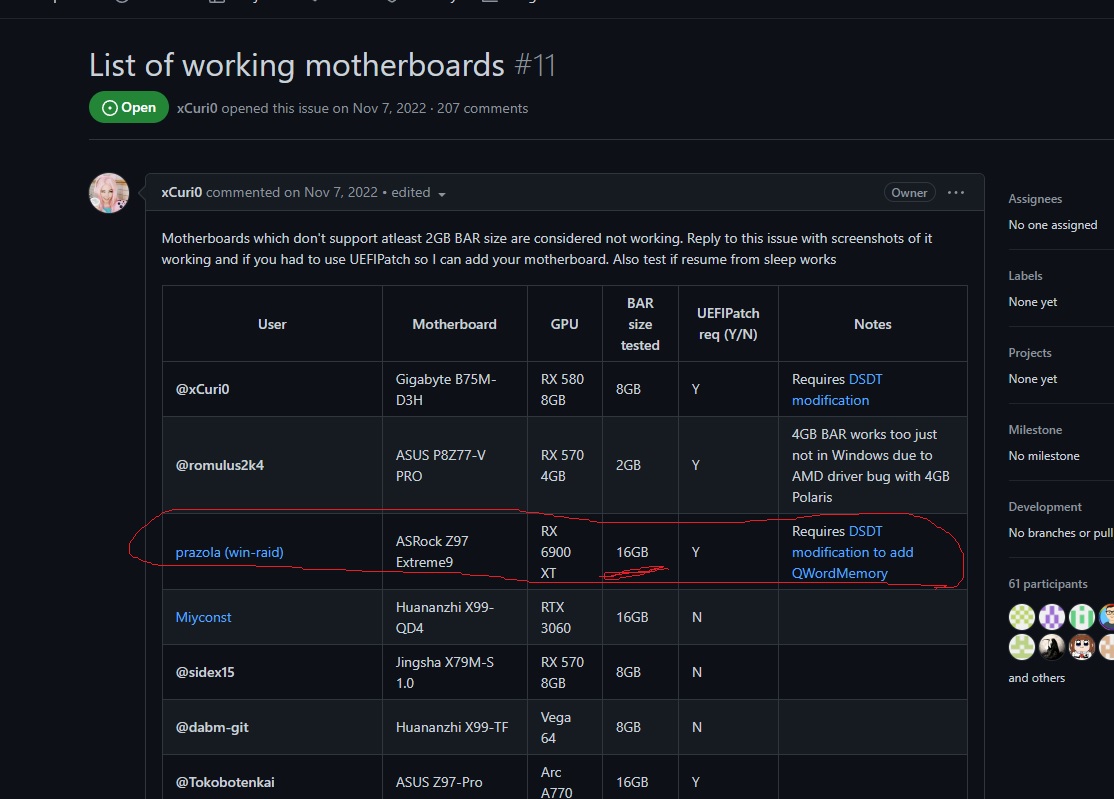The width and height of the screenshot is (1114, 799).
Task: Click the @romulus2k4 user cell
Action: [272, 465]
